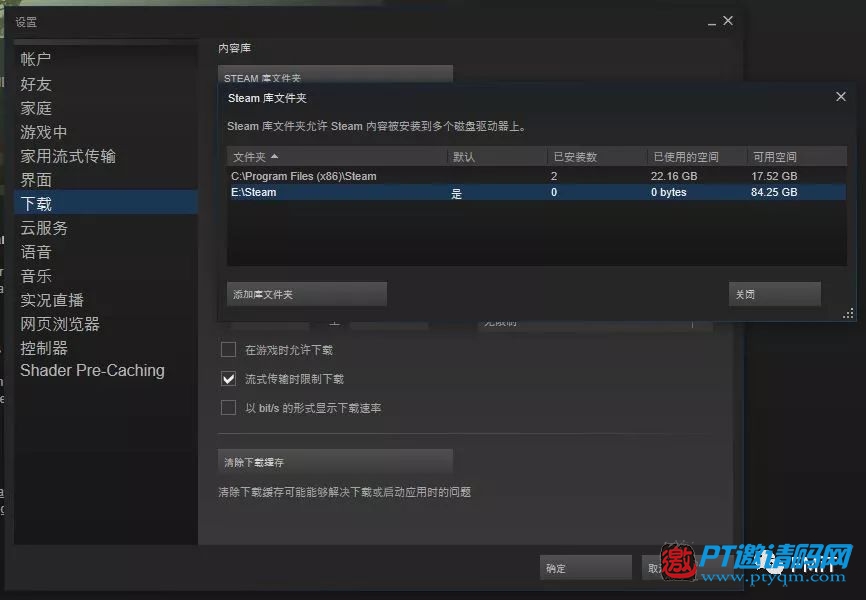Toggle 以 bit/s 的形式显示下载速率 checkbox
This screenshot has width=866, height=600.
point(228,408)
